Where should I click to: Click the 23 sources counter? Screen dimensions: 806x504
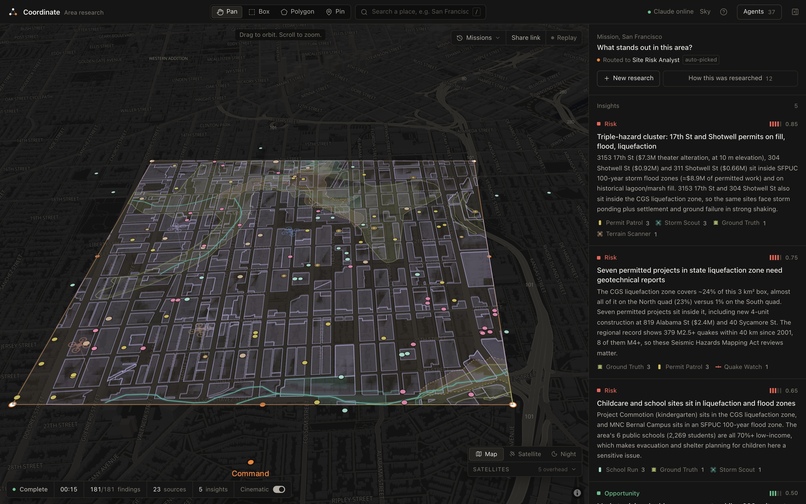[x=169, y=490]
